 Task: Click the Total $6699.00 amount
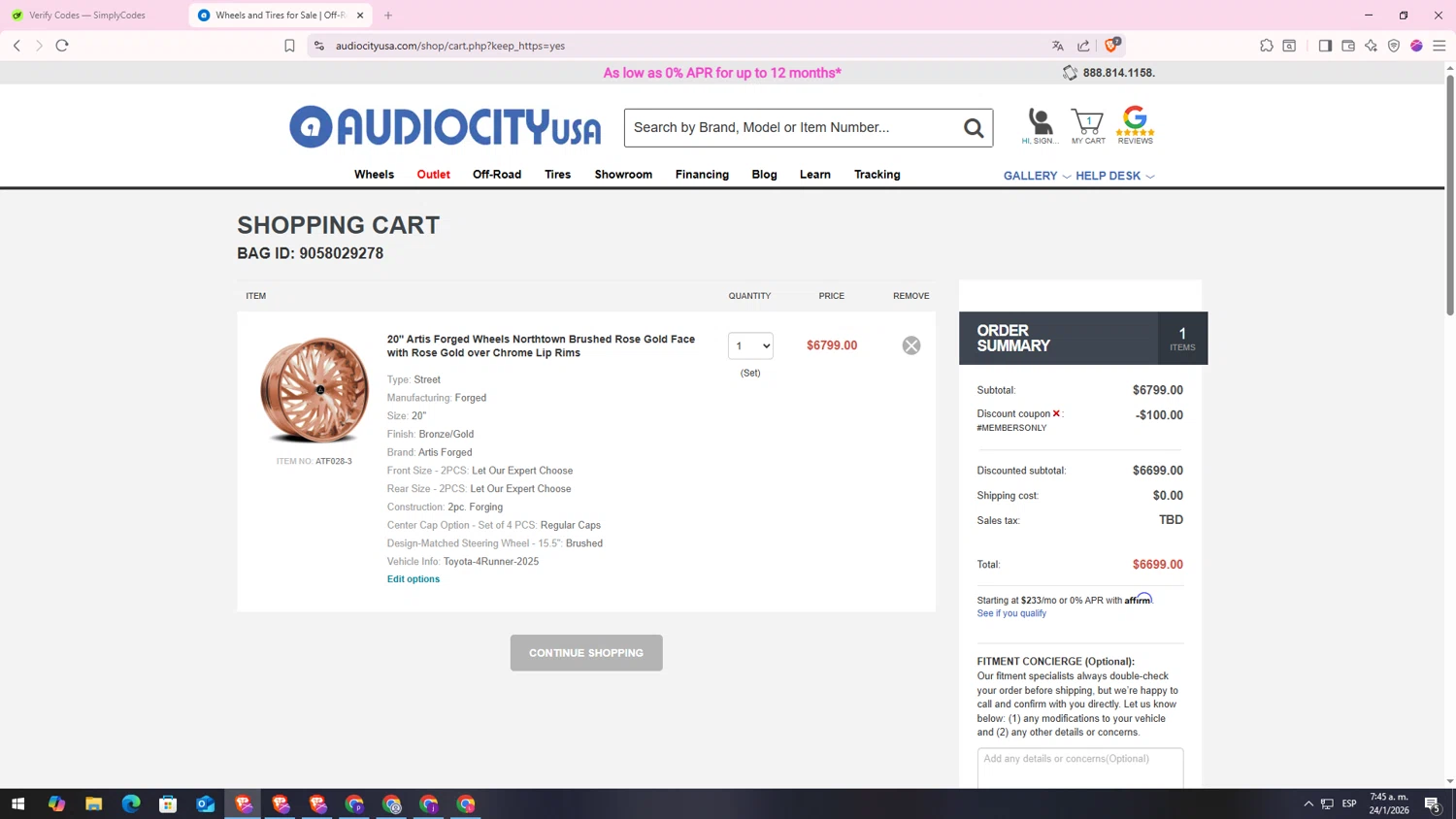click(1157, 565)
